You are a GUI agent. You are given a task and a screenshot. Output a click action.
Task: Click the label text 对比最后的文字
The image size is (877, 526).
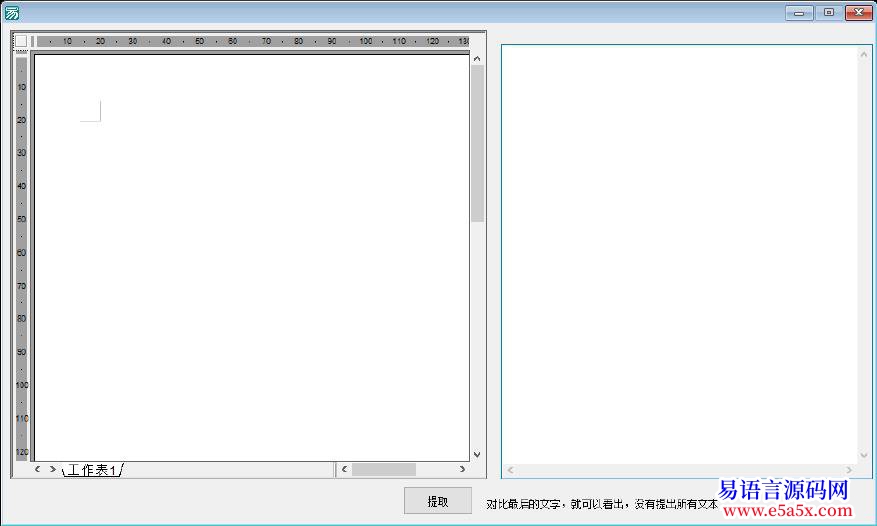(x=523, y=504)
